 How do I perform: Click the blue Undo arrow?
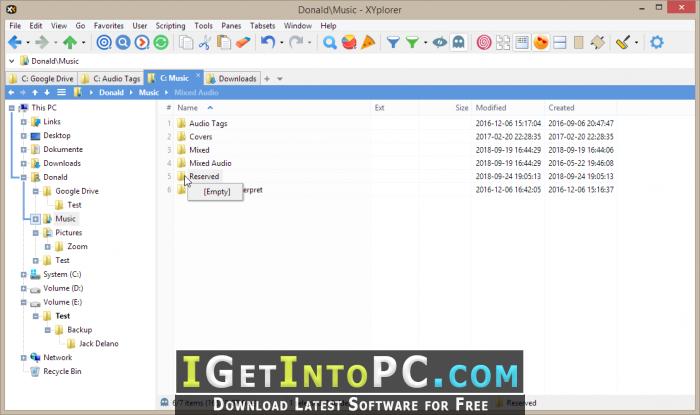coord(268,42)
